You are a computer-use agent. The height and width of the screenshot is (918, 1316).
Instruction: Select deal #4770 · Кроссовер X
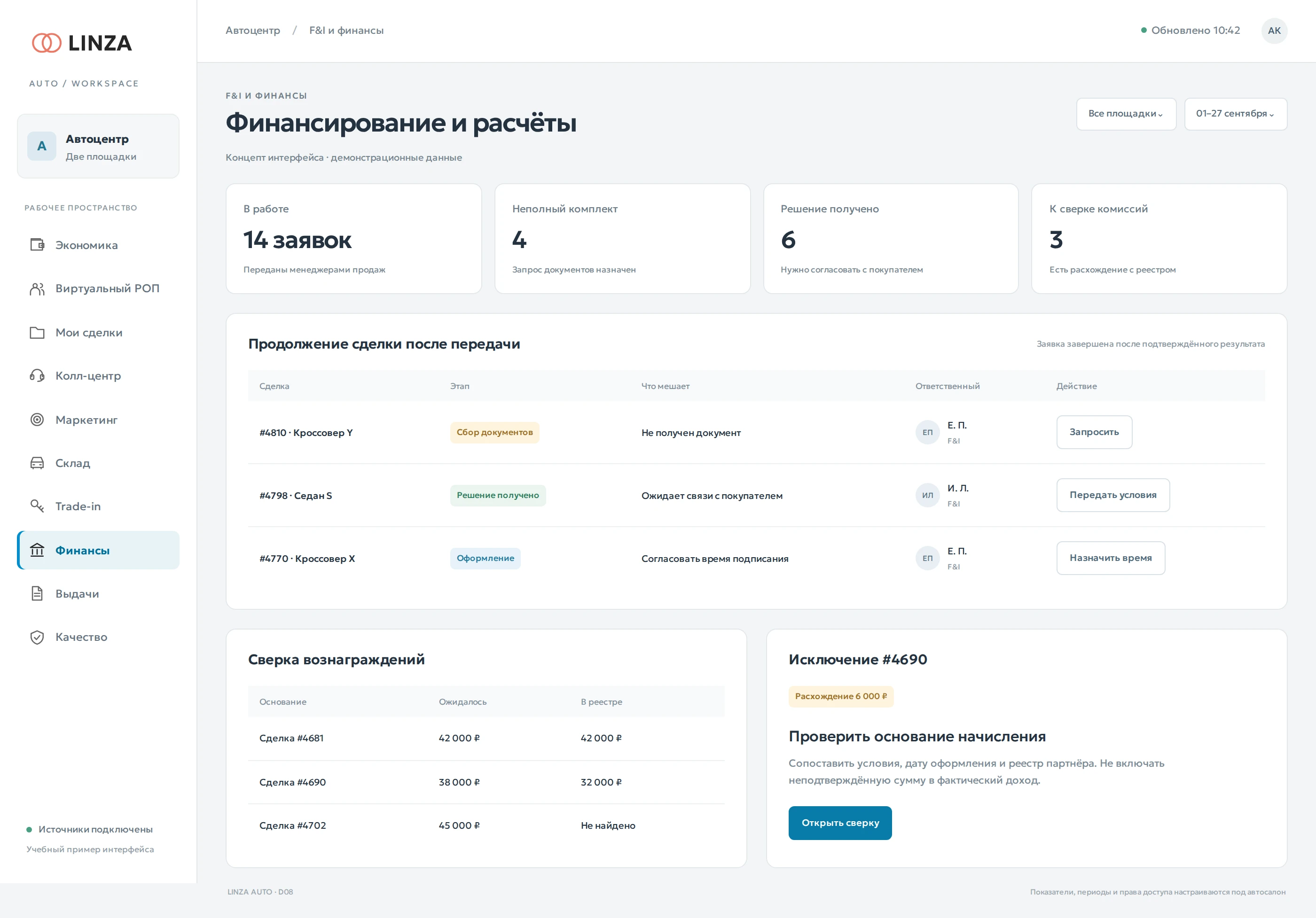307,559
